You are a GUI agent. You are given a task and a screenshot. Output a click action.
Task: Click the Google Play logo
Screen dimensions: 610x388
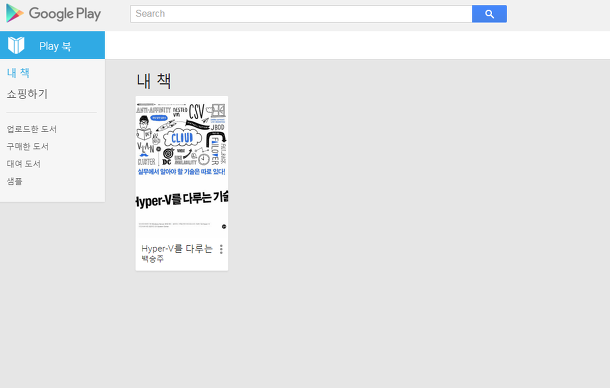(x=53, y=14)
